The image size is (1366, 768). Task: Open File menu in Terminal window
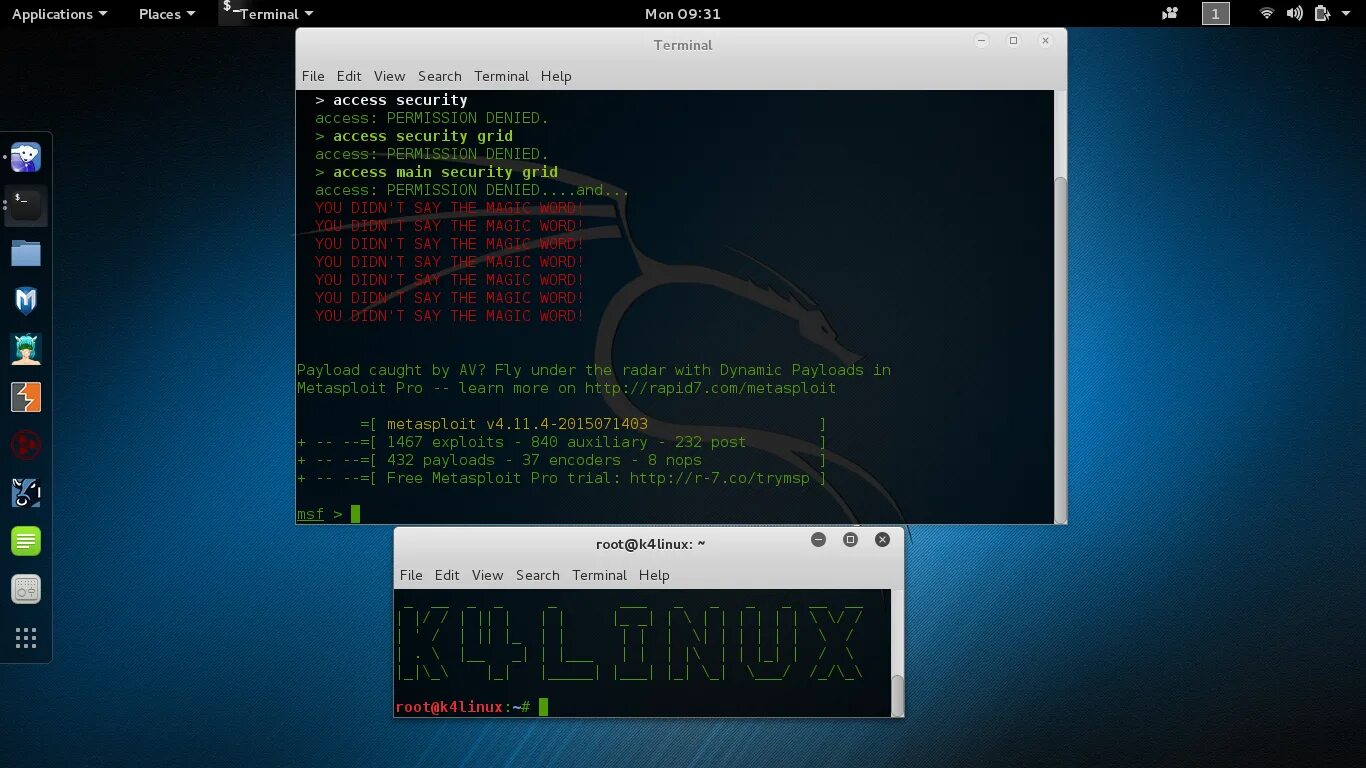pos(313,76)
